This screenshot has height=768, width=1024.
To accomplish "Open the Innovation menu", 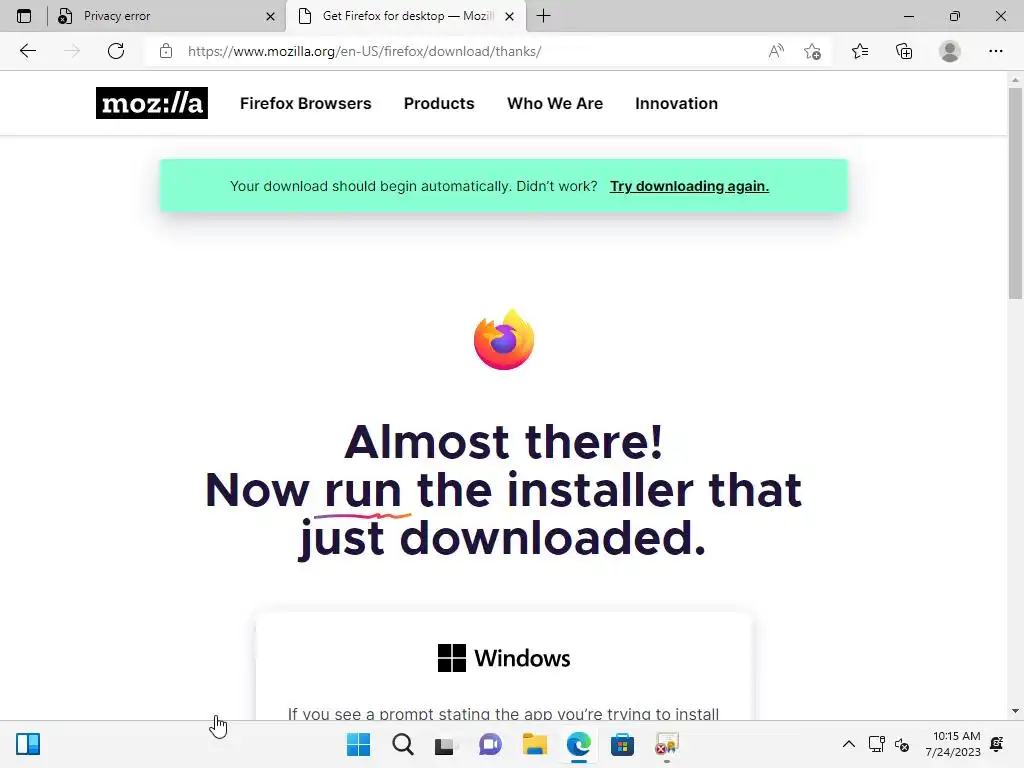I will [x=677, y=103].
